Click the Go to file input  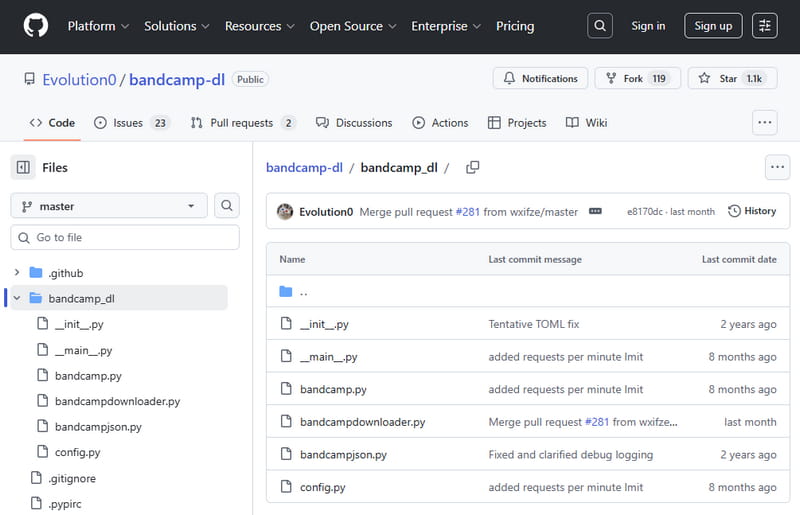pos(125,237)
